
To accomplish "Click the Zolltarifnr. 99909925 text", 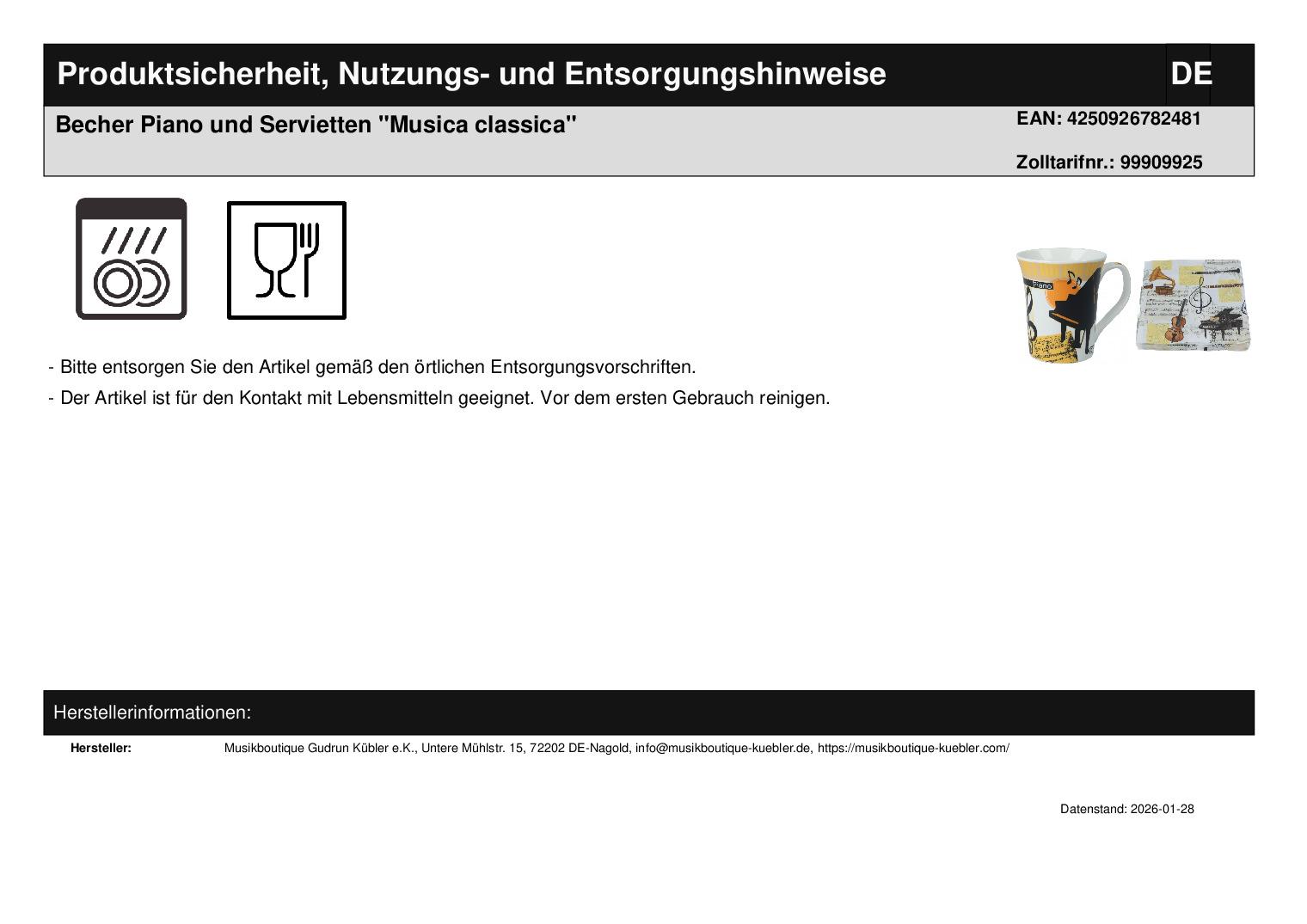I will [x=1108, y=162].
